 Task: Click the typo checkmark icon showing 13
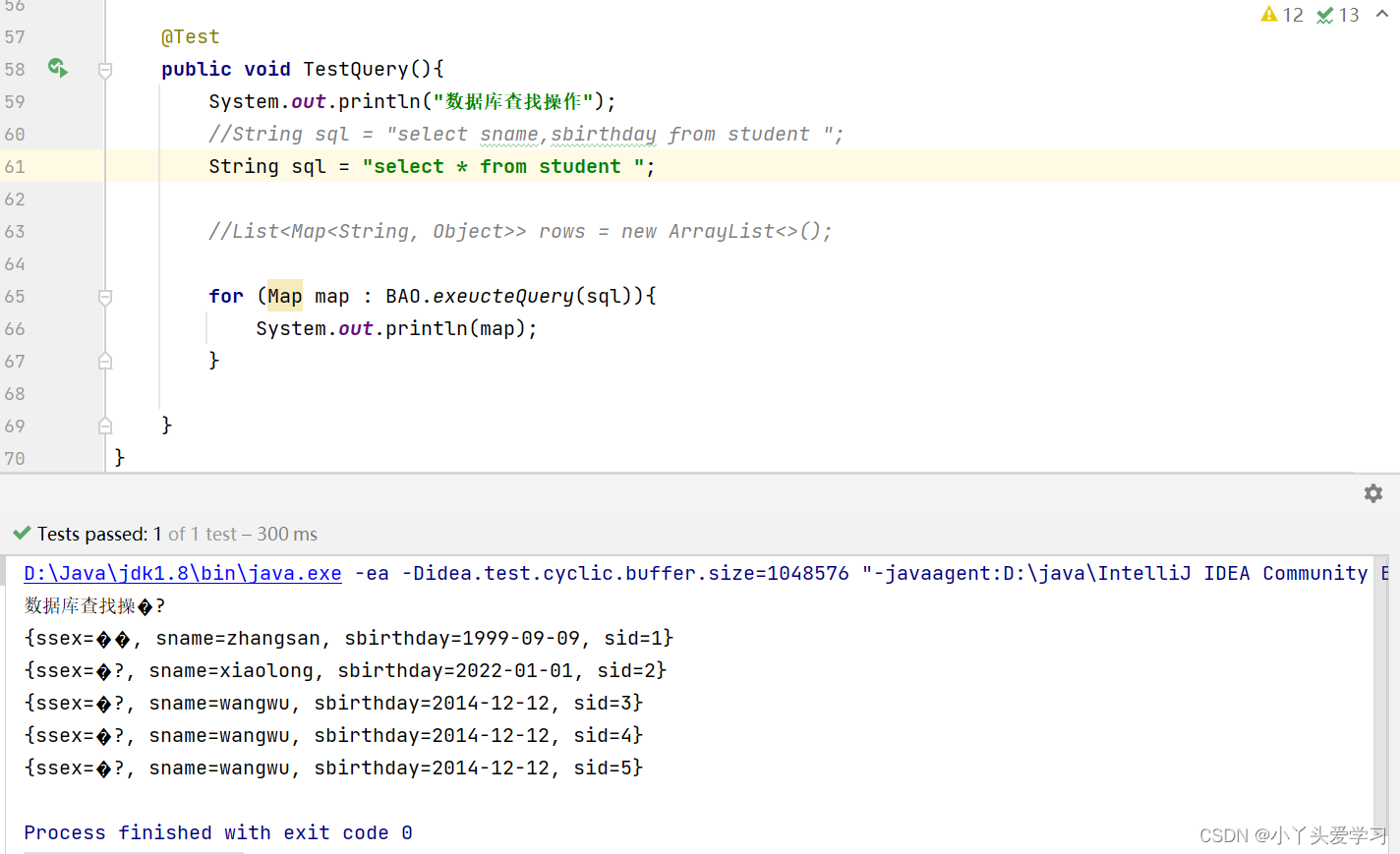[1325, 15]
